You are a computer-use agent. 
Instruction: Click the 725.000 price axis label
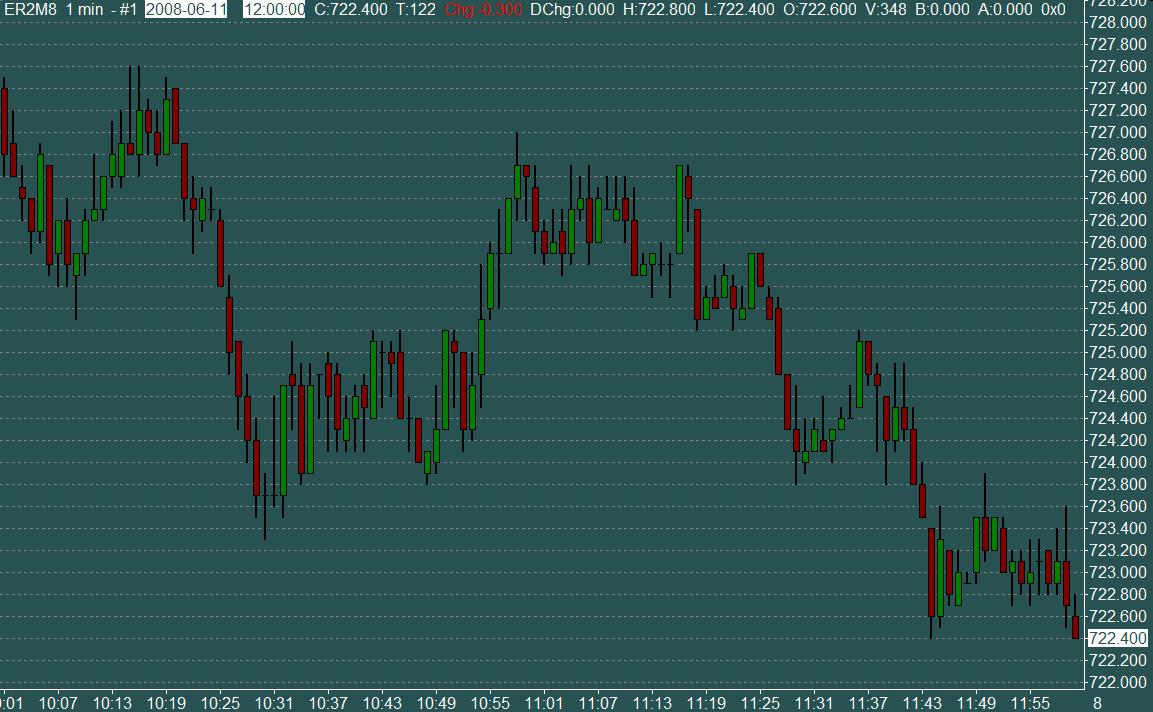click(x=1118, y=352)
